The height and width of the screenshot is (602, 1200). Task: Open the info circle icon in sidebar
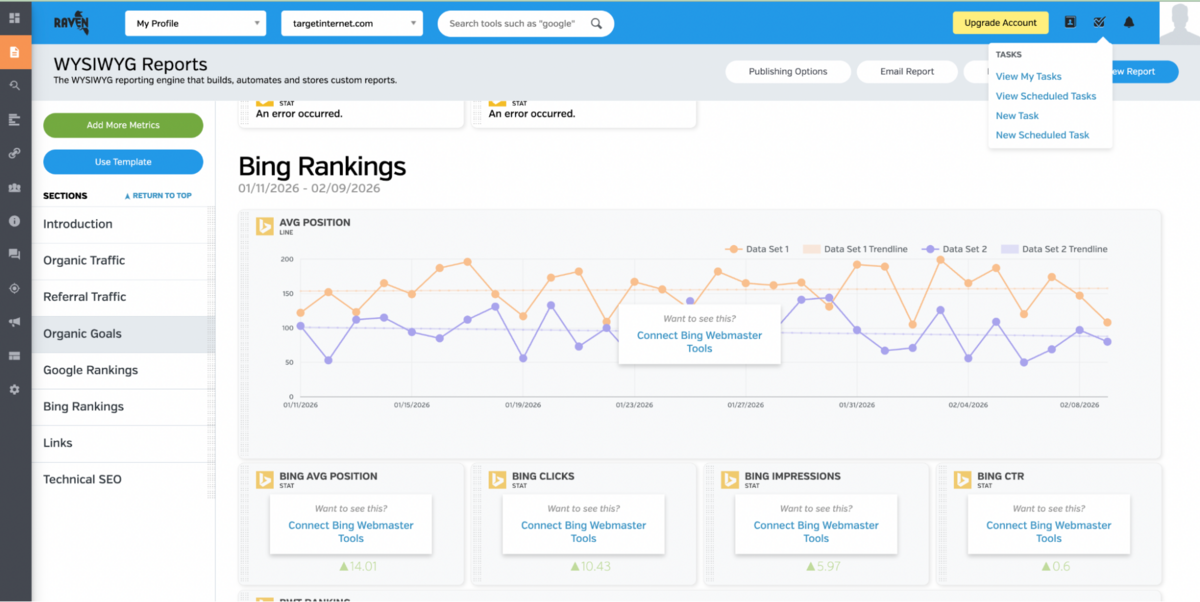(14, 220)
